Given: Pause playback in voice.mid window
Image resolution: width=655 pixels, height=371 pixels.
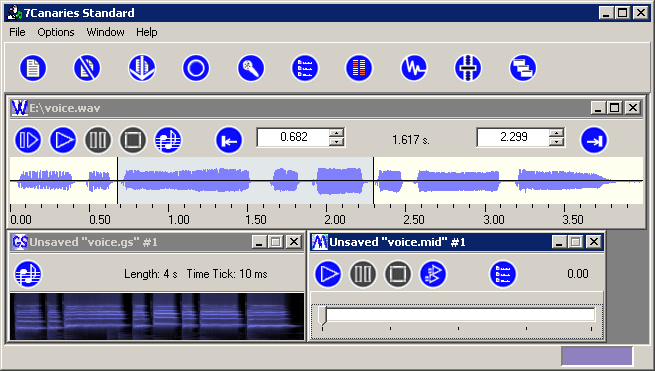Looking at the screenshot, I should coord(363,274).
